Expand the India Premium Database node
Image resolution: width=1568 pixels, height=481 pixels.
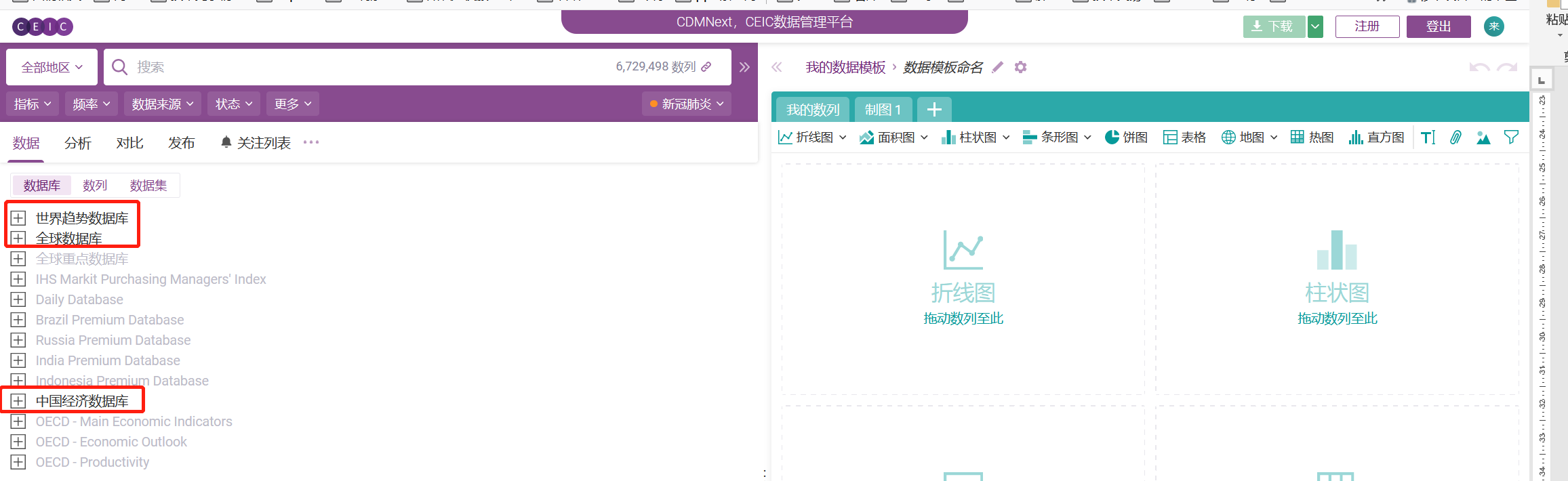point(18,360)
